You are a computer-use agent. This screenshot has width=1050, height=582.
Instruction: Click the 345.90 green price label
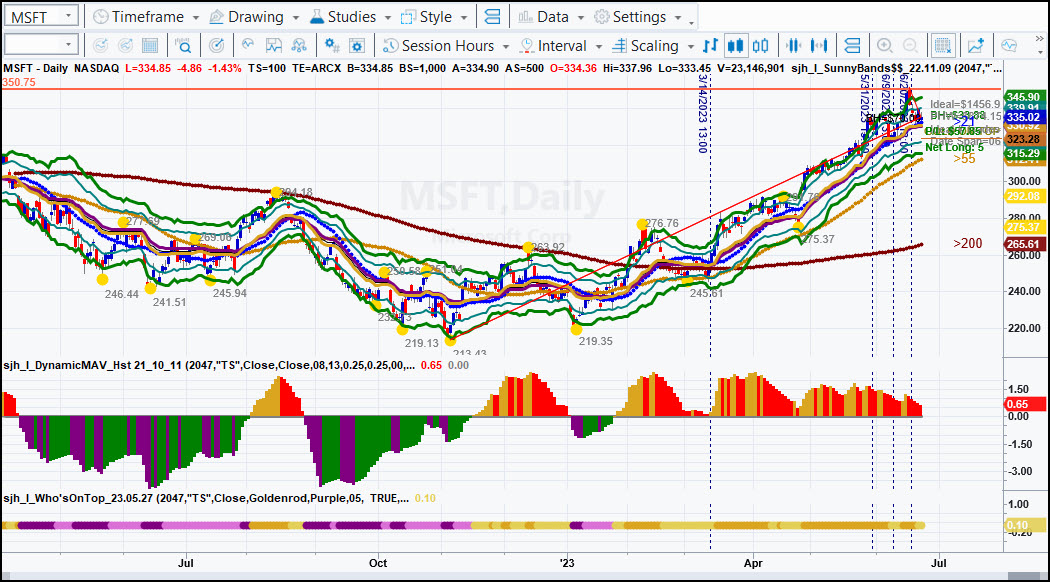[1023, 97]
